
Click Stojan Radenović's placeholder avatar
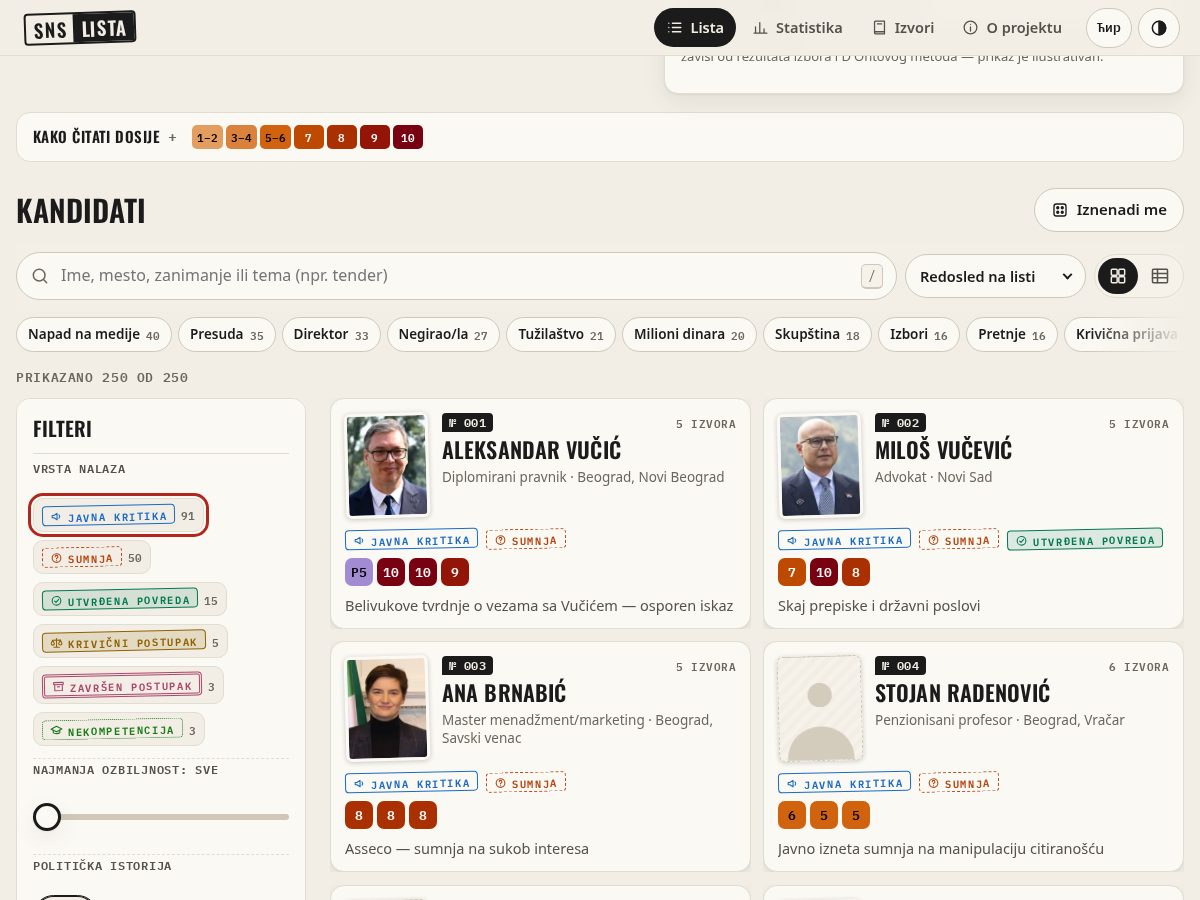(820, 708)
